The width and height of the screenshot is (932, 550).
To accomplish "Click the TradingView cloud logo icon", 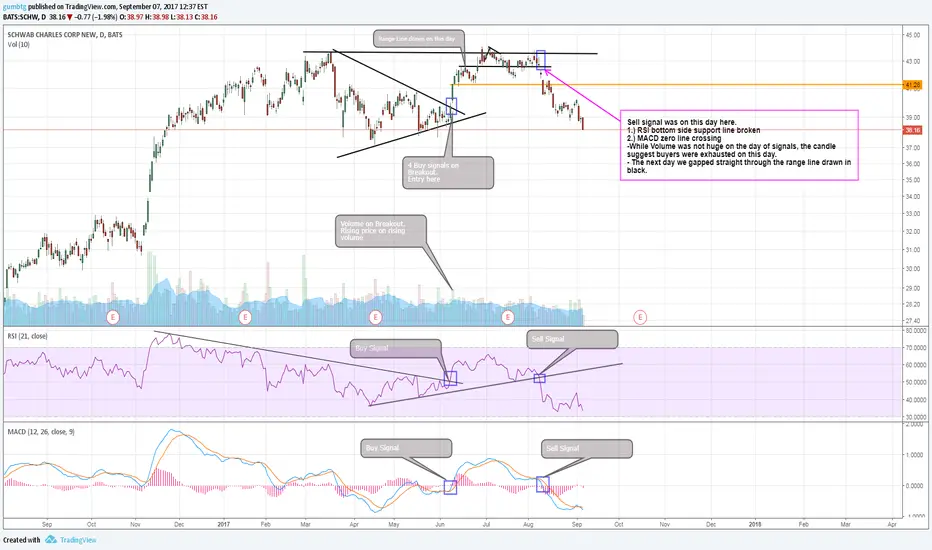I will 51,539.
